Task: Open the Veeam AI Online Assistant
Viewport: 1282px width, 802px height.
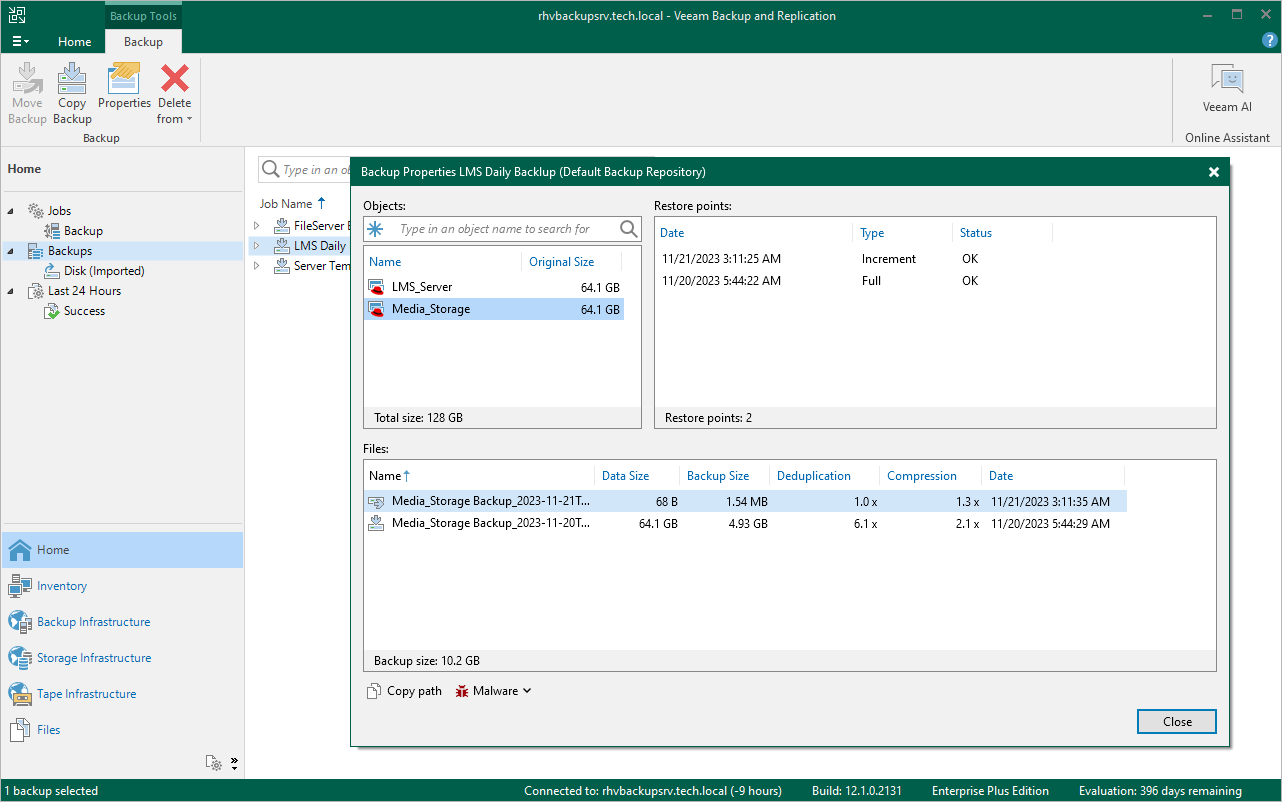Action: (1227, 89)
